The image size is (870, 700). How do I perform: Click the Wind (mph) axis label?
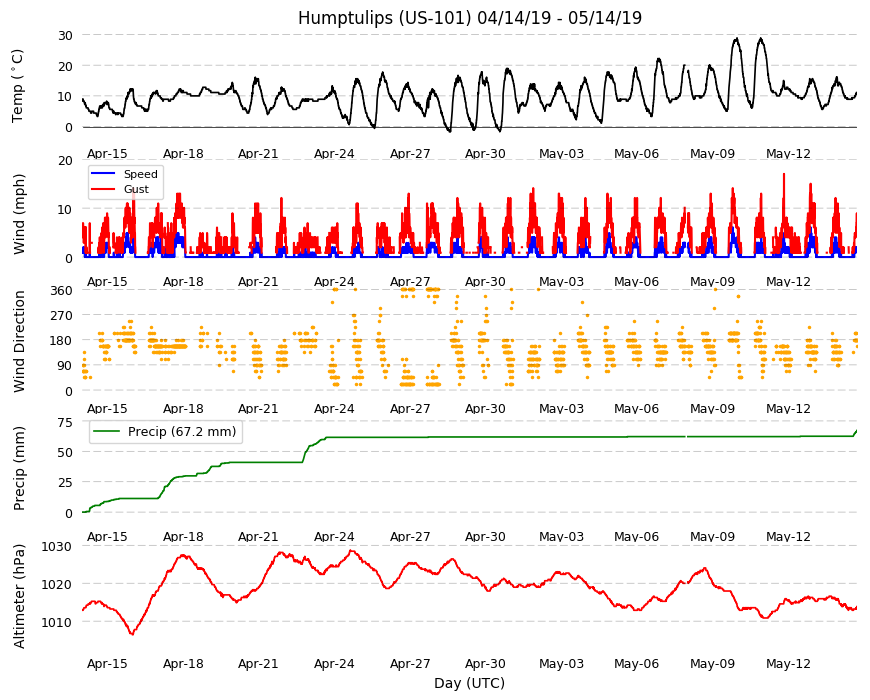click(x=19, y=214)
